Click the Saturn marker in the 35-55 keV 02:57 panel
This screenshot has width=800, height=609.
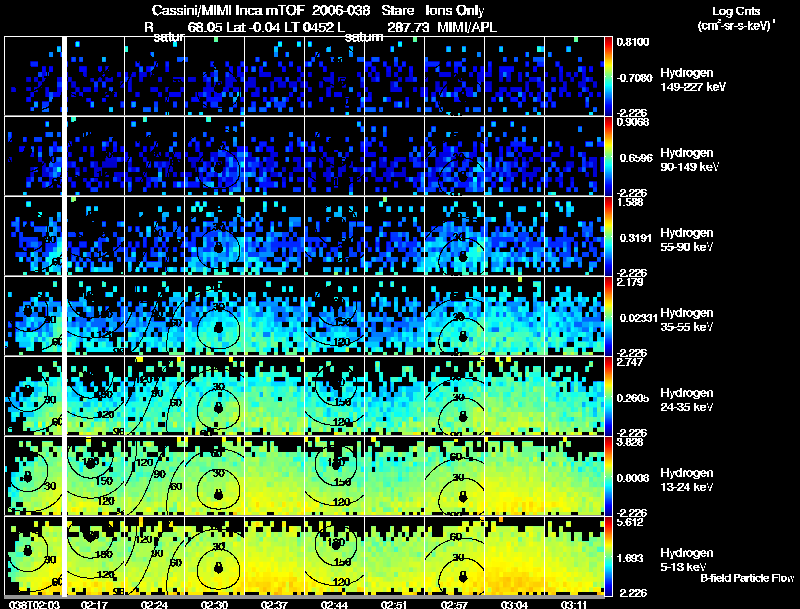[463, 336]
